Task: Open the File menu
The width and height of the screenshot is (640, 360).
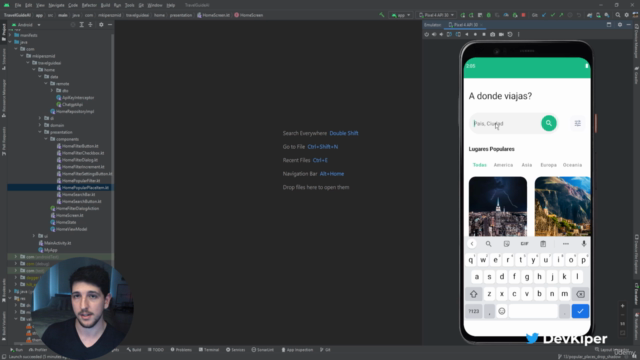Action: click(x=18, y=5)
